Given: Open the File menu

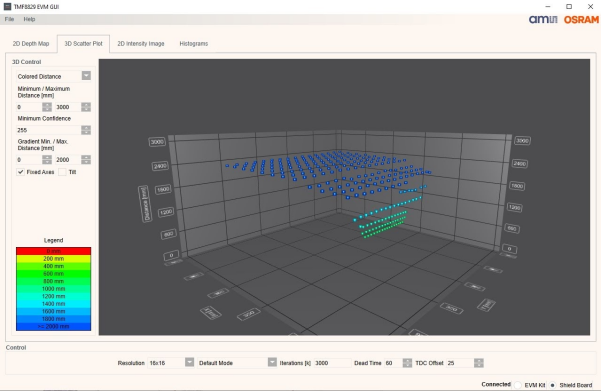Looking at the screenshot, I should point(9,19).
